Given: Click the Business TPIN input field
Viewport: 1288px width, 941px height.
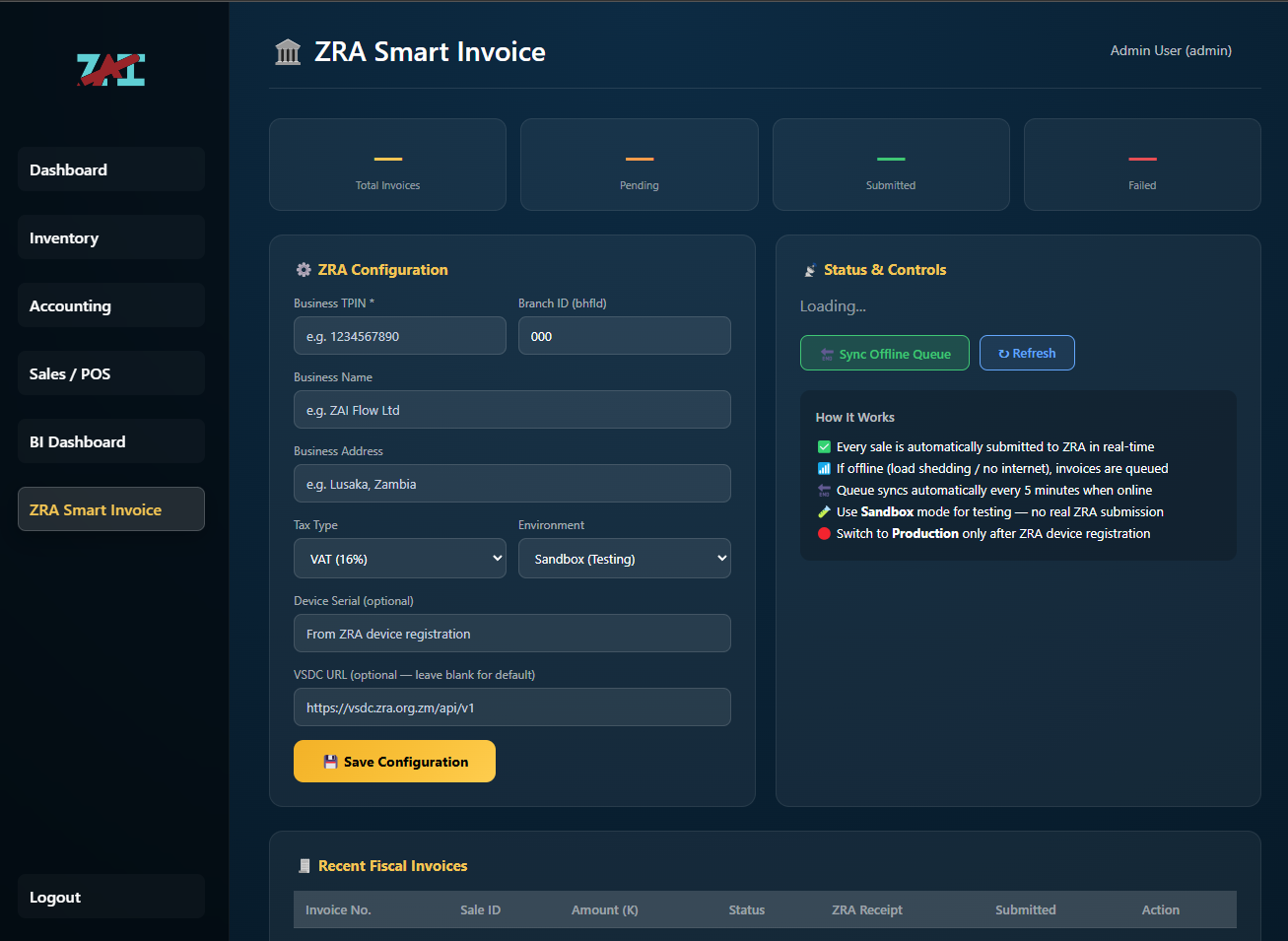Looking at the screenshot, I should point(399,336).
